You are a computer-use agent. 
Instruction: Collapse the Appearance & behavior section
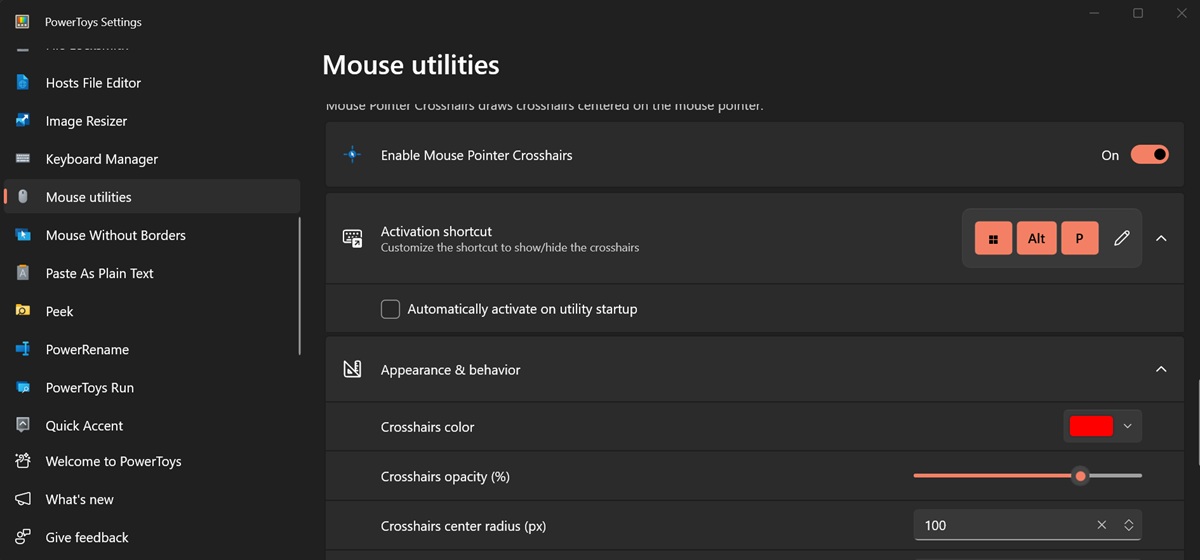tap(1161, 369)
